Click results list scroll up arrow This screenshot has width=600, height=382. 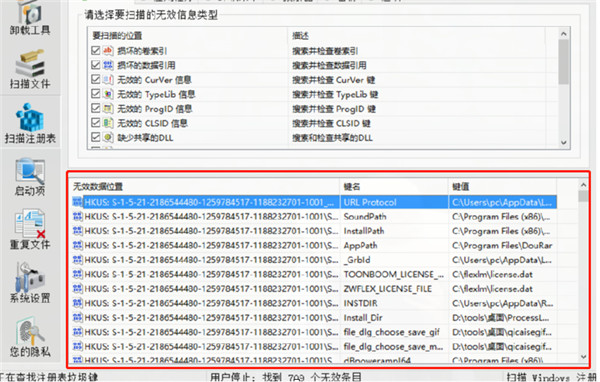(x=583, y=185)
